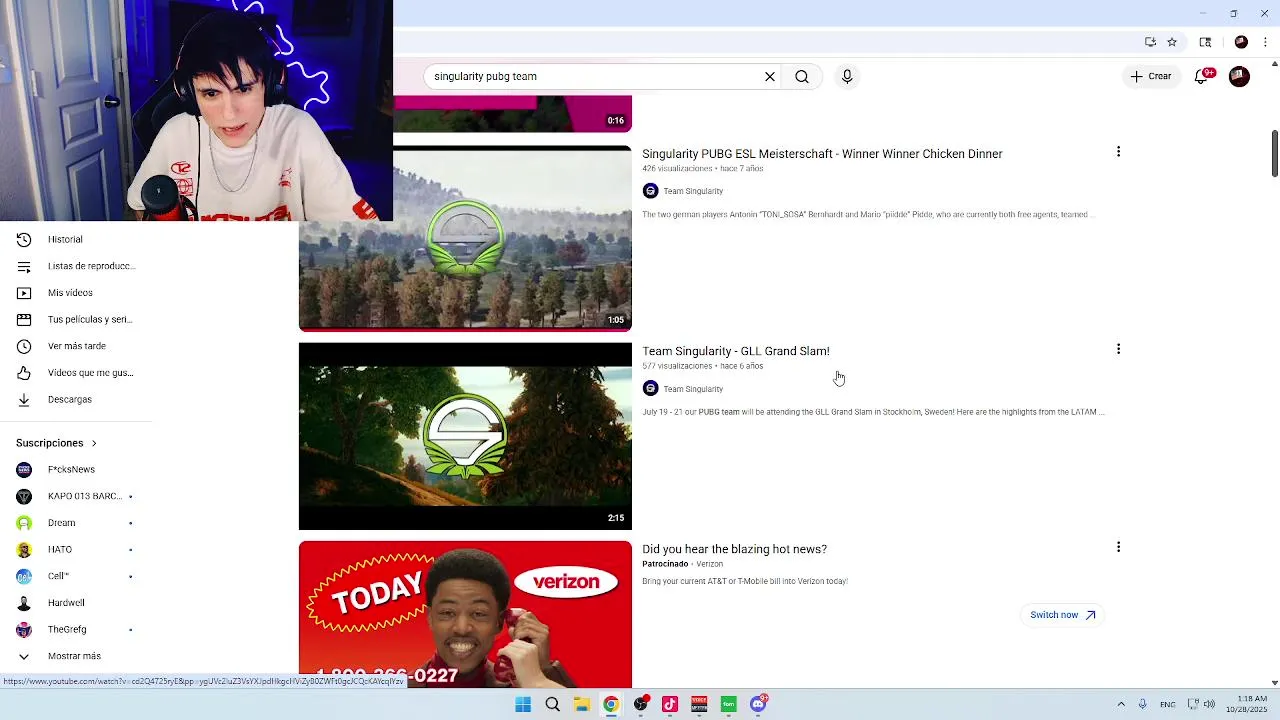This screenshot has width=1280, height=720.
Task: Open the TikTok taskbar icon
Action: (670, 704)
